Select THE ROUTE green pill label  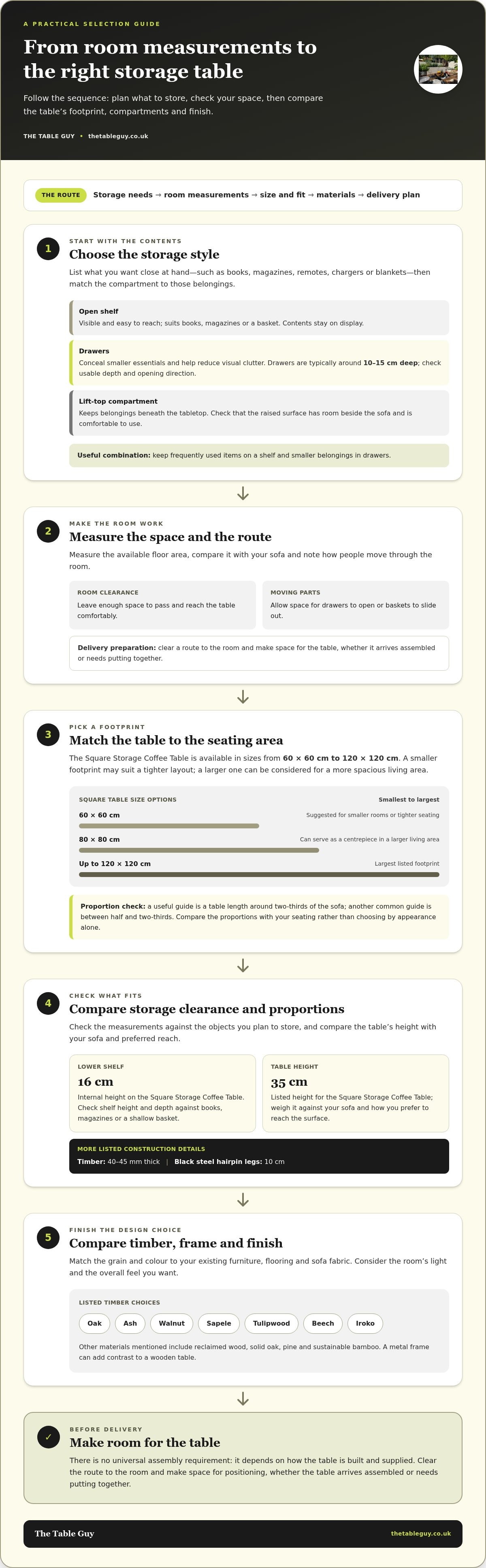(x=61, y=195)
